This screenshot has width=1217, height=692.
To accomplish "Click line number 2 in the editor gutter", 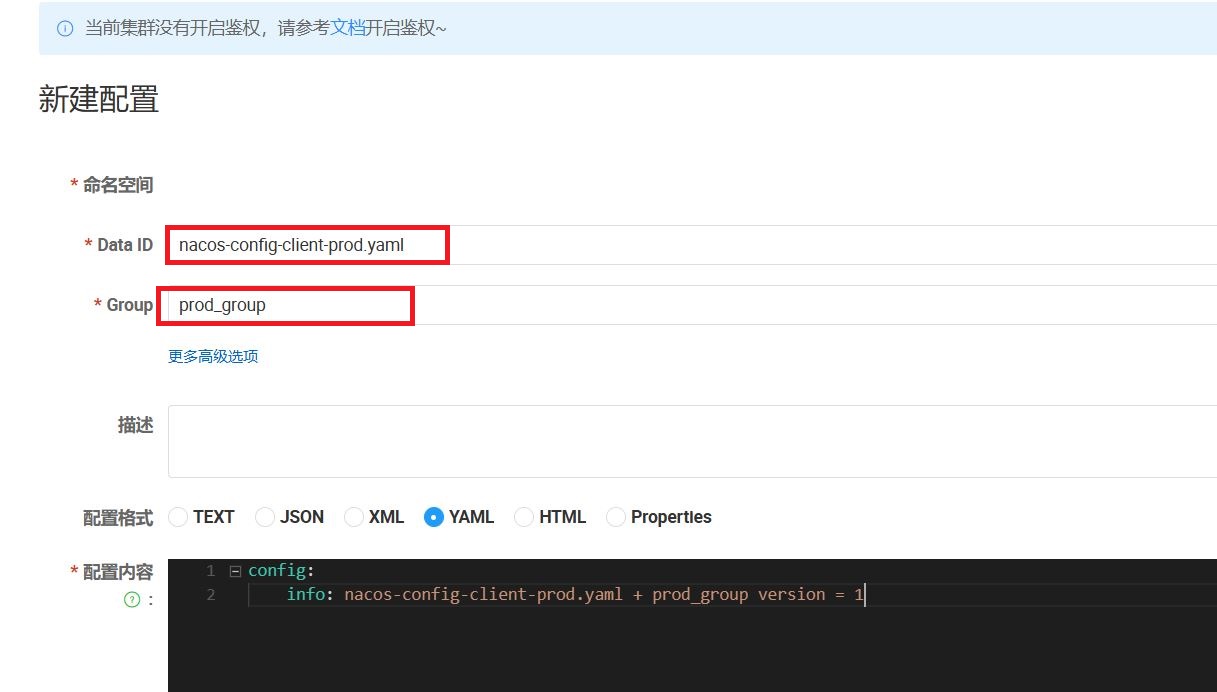I will [x=210, y=595].
